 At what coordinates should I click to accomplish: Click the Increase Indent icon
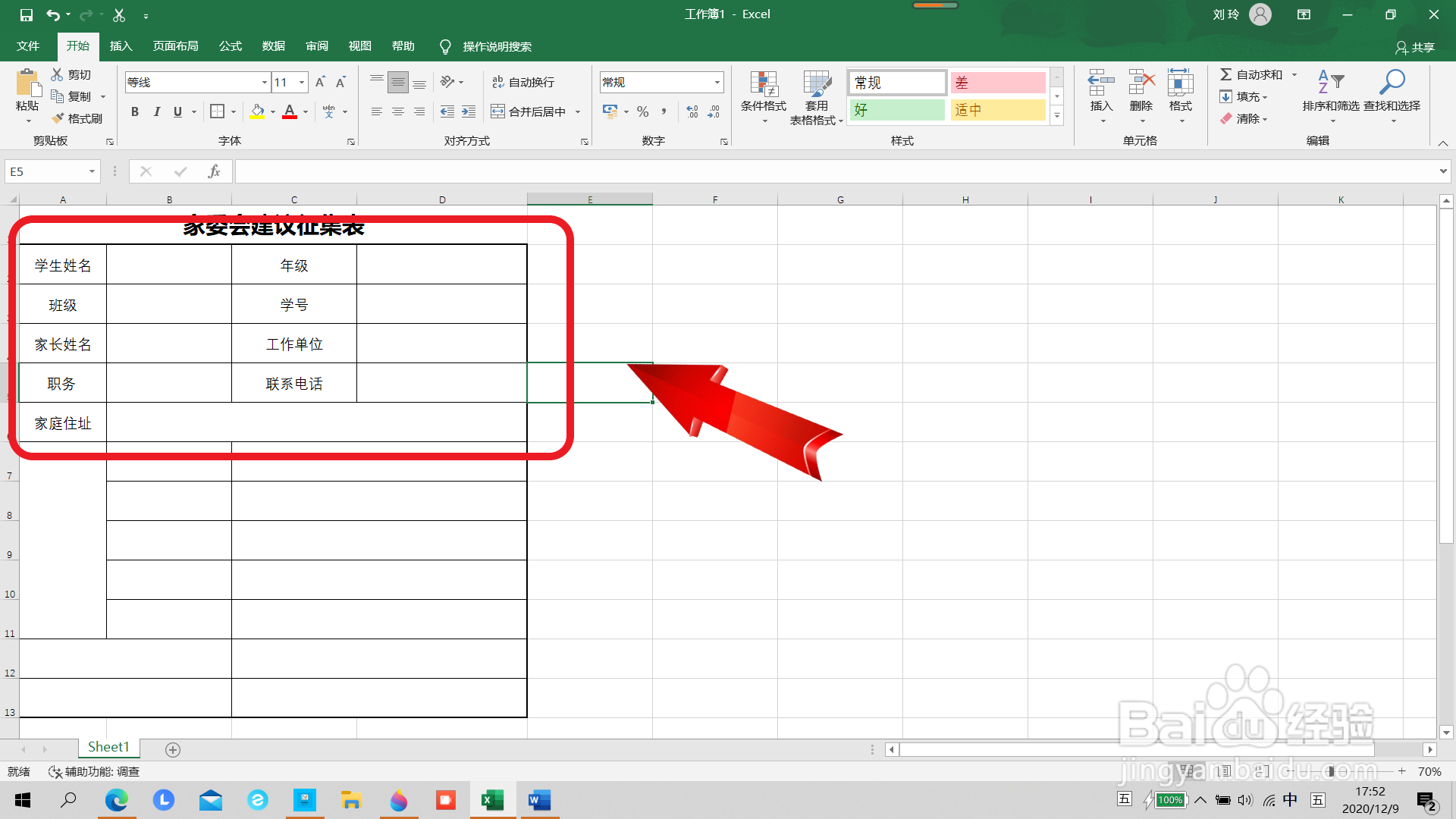pyautogui.click(x=469, y=111)
